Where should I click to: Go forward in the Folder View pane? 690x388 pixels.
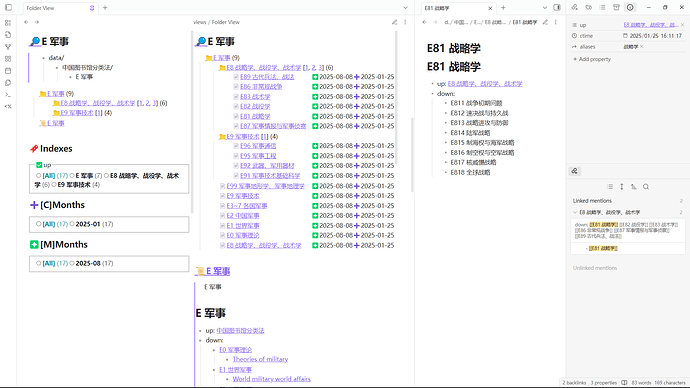click(37, 22)
